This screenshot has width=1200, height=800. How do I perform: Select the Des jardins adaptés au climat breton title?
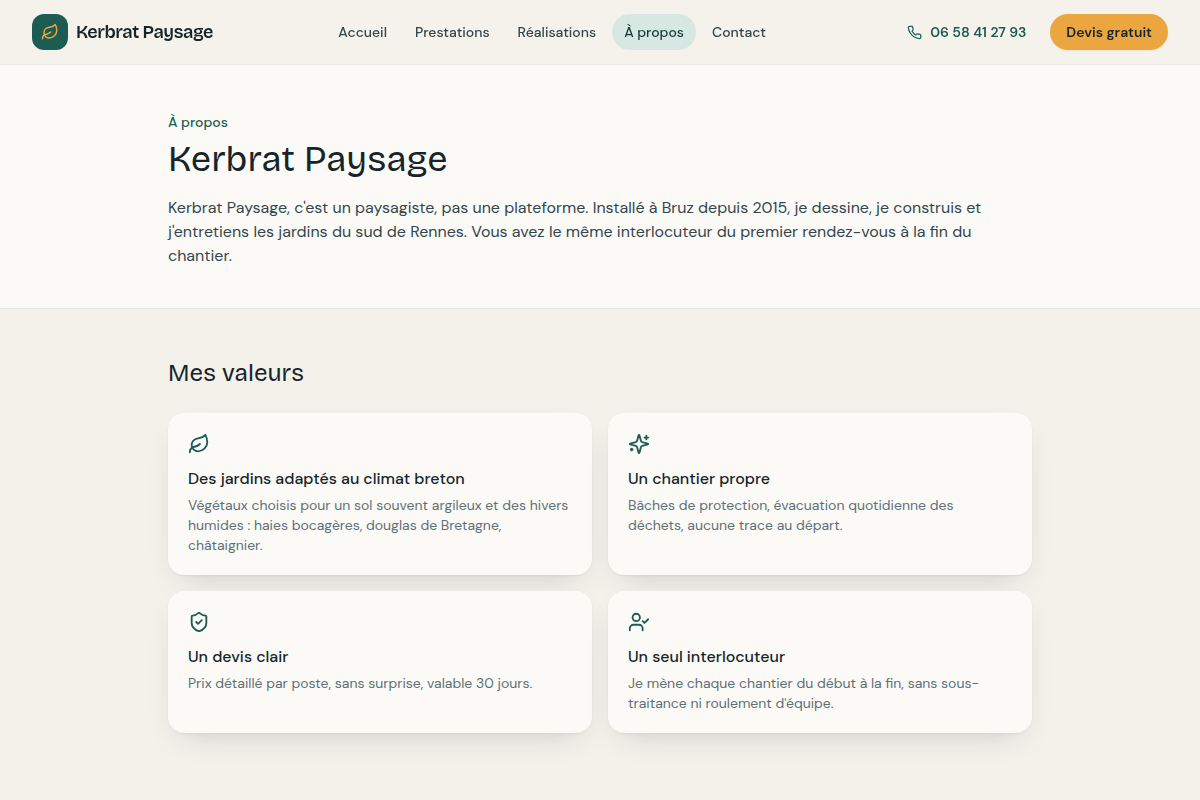[x=326, y=479]
